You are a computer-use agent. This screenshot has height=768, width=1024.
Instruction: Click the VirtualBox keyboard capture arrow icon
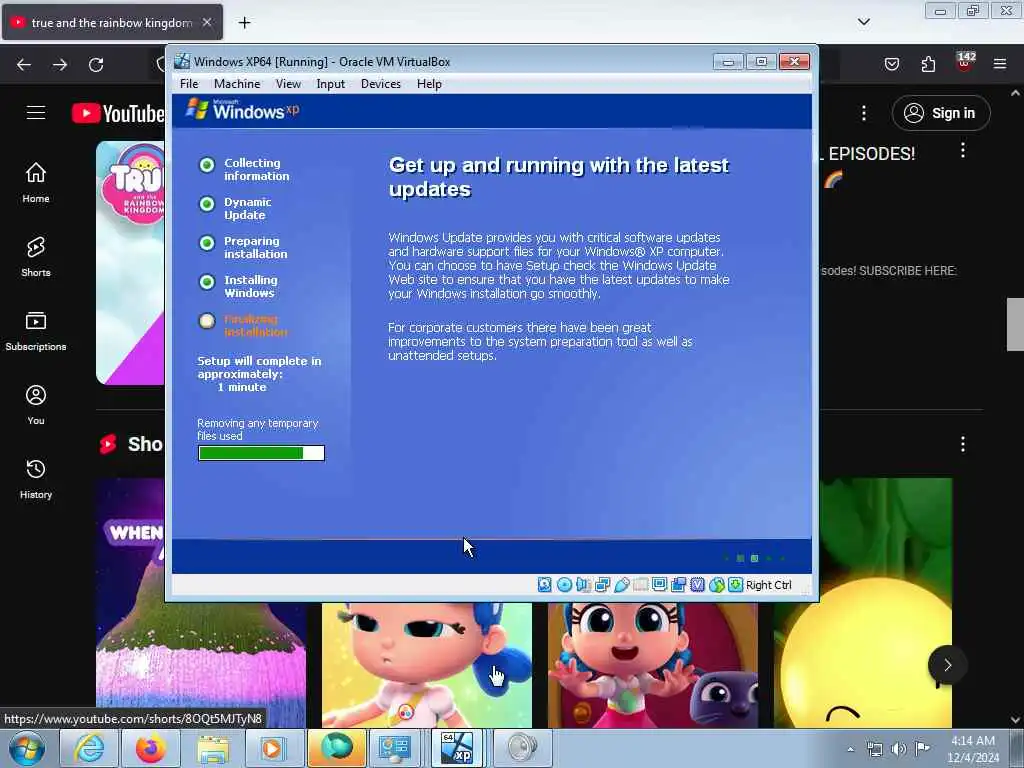pyautogui.click(x=735, y=584)
